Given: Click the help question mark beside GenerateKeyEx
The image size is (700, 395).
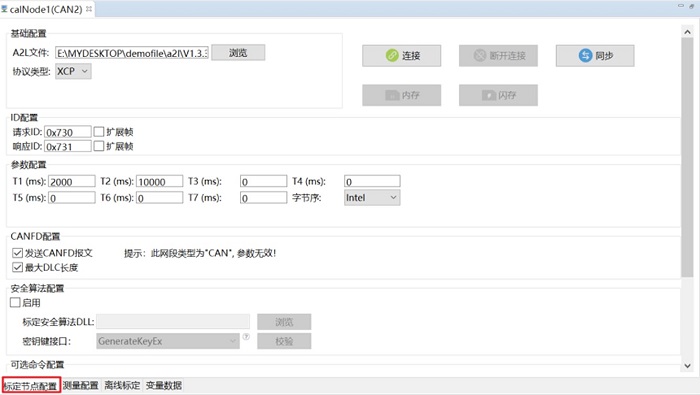Looking at the screenshot, I should click(x=246, y=337).
